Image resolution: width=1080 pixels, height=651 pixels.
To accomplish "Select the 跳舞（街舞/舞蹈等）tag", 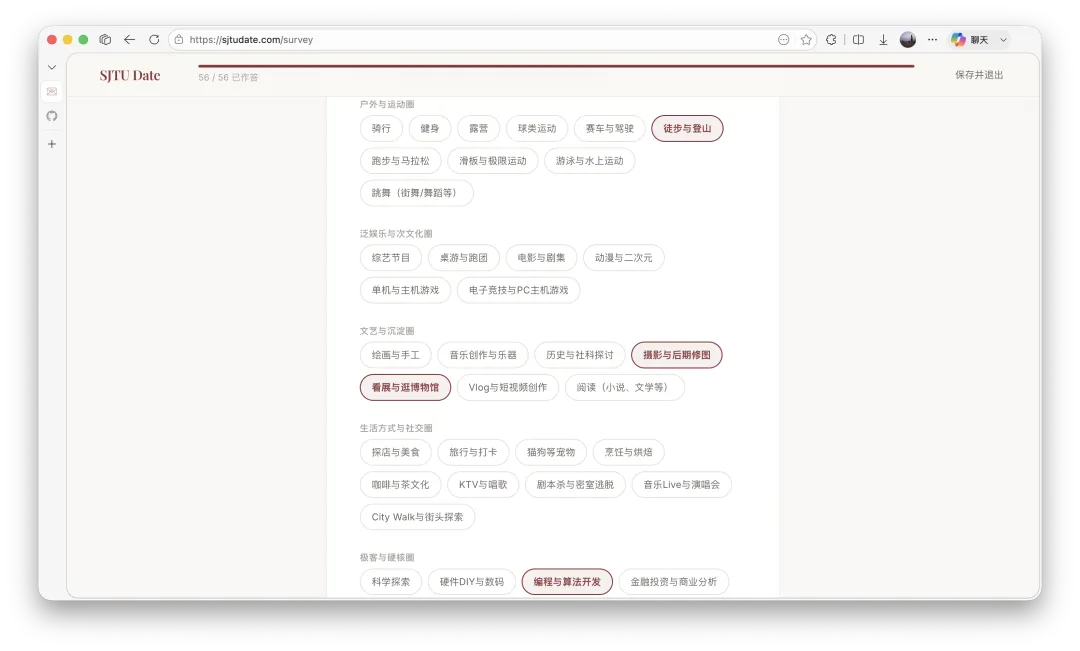I will click(417, 194).
